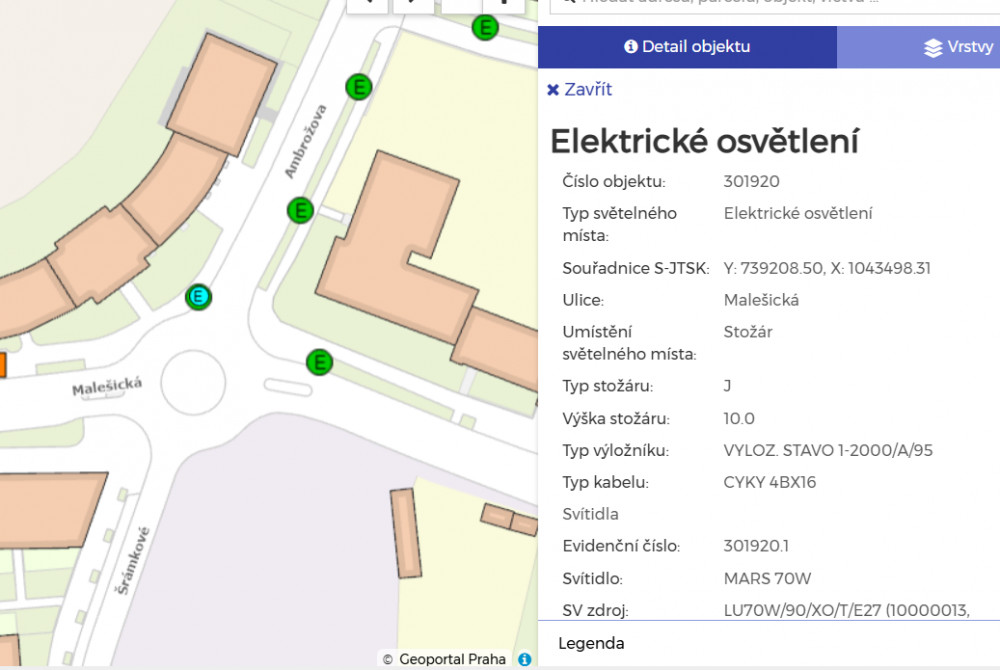Click the object number value 301920
1000x670 pixels.
pos(751,181)
